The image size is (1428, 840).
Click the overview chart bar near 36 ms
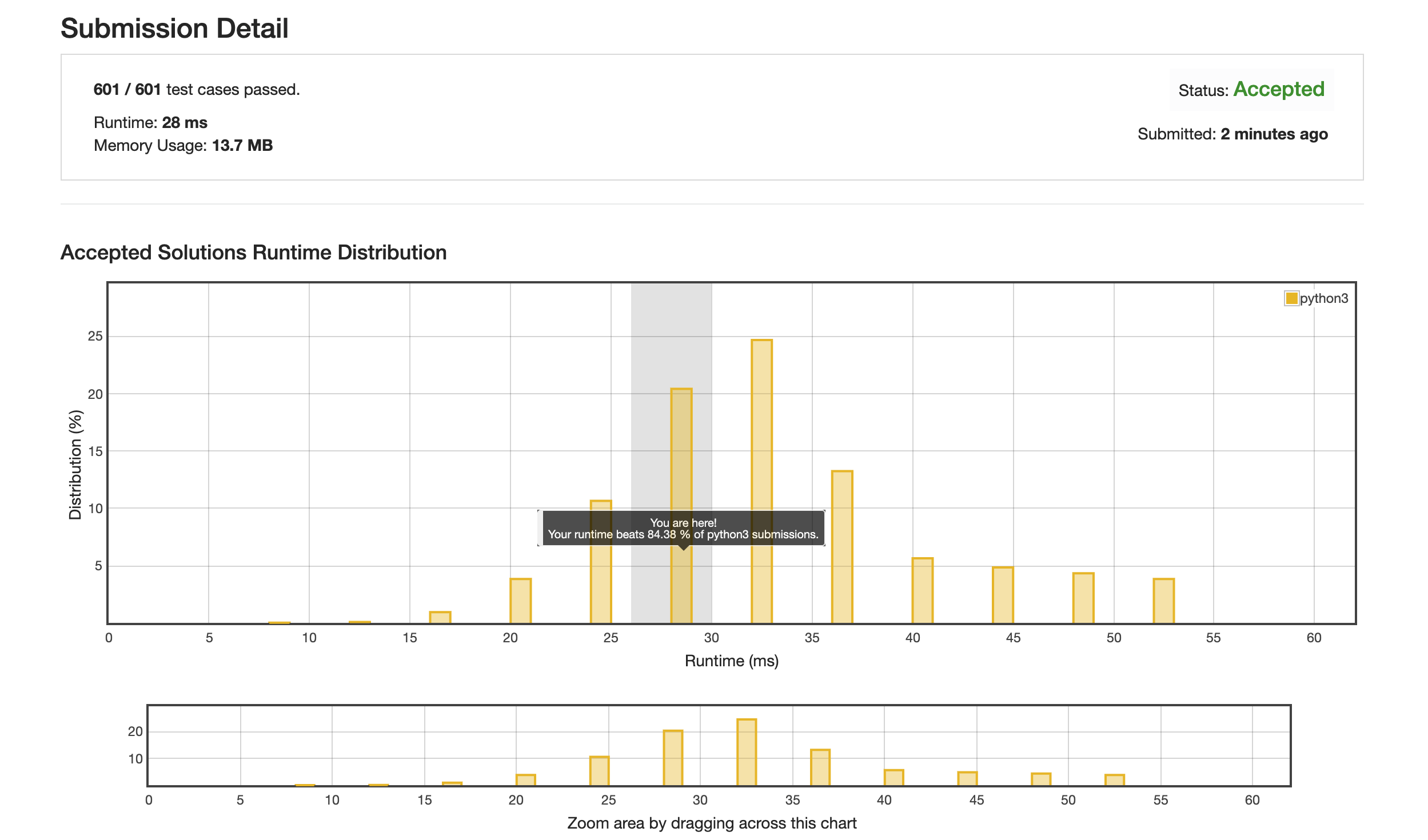[x=820, y=767]
